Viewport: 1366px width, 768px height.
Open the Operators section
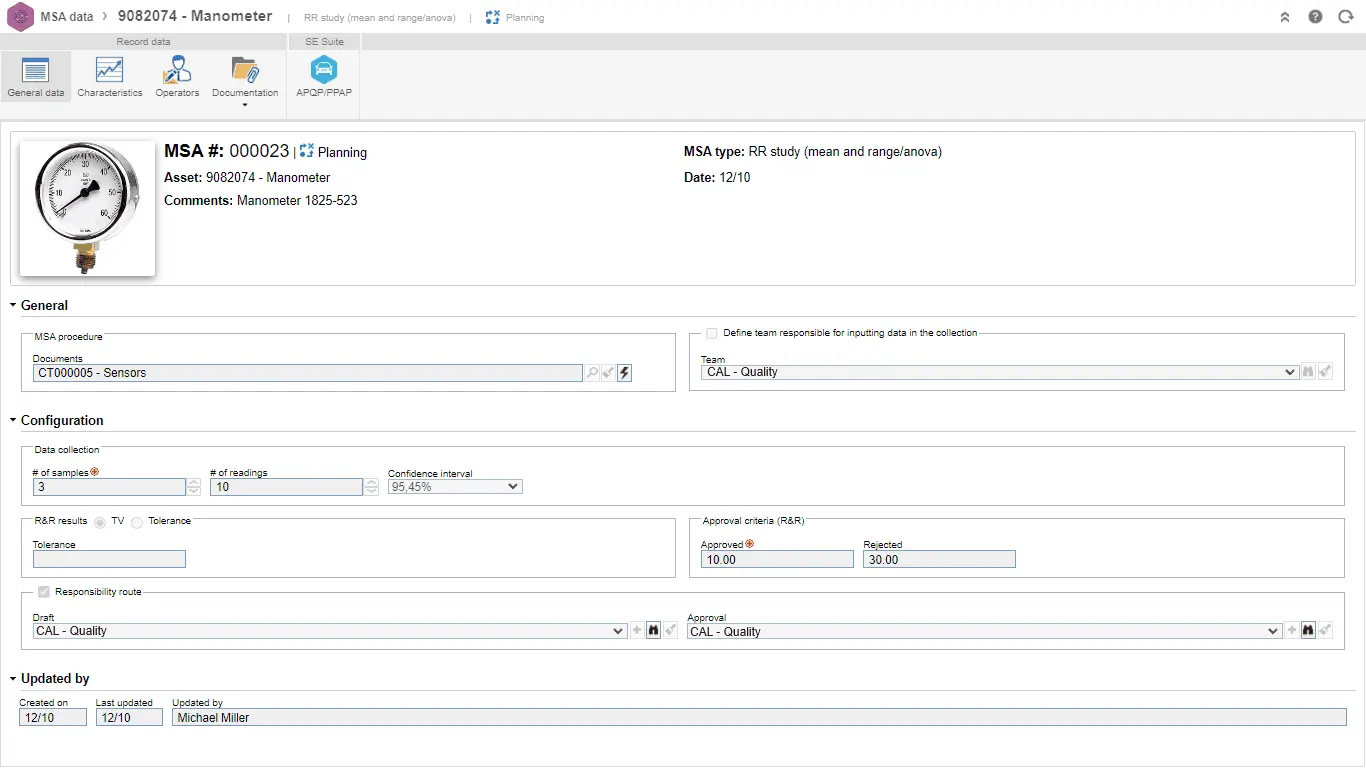tap(177, 77)
